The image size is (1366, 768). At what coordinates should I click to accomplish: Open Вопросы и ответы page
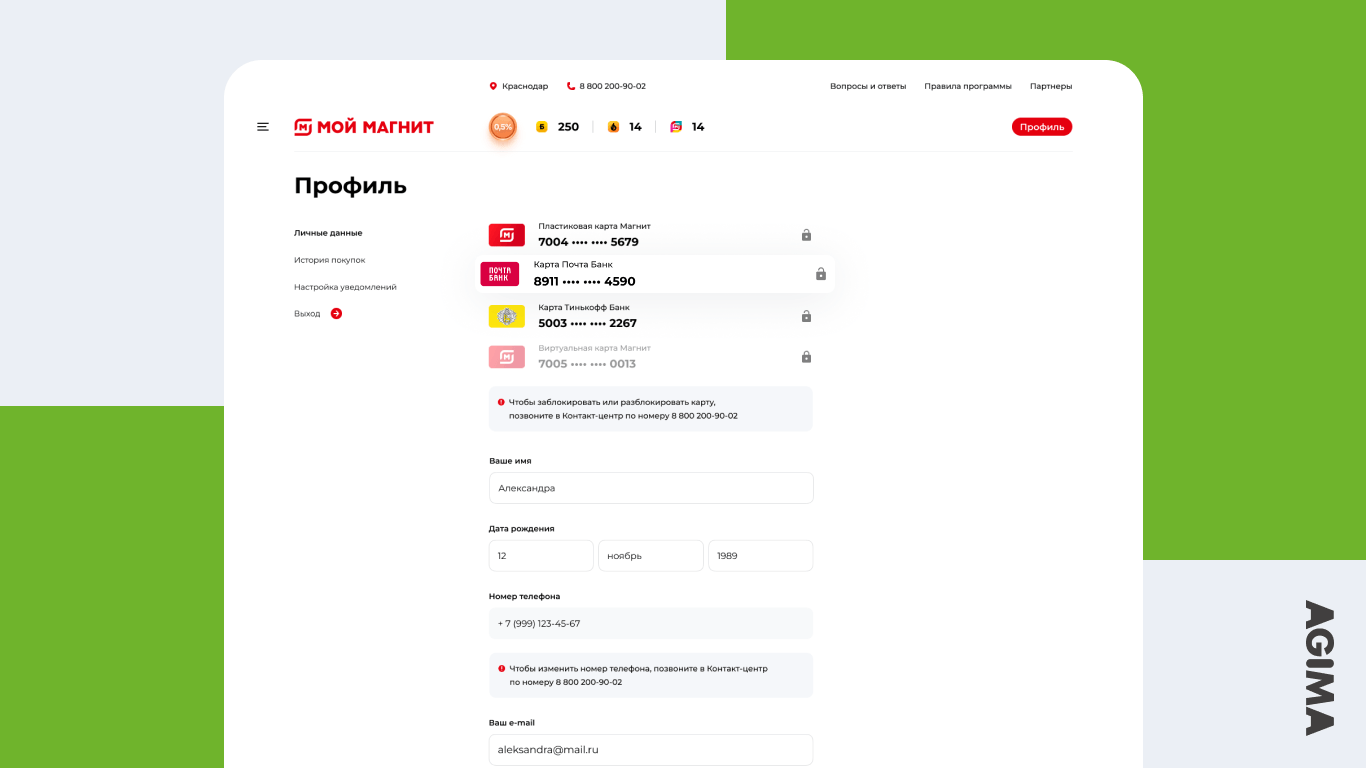click(x=868, y=86)
